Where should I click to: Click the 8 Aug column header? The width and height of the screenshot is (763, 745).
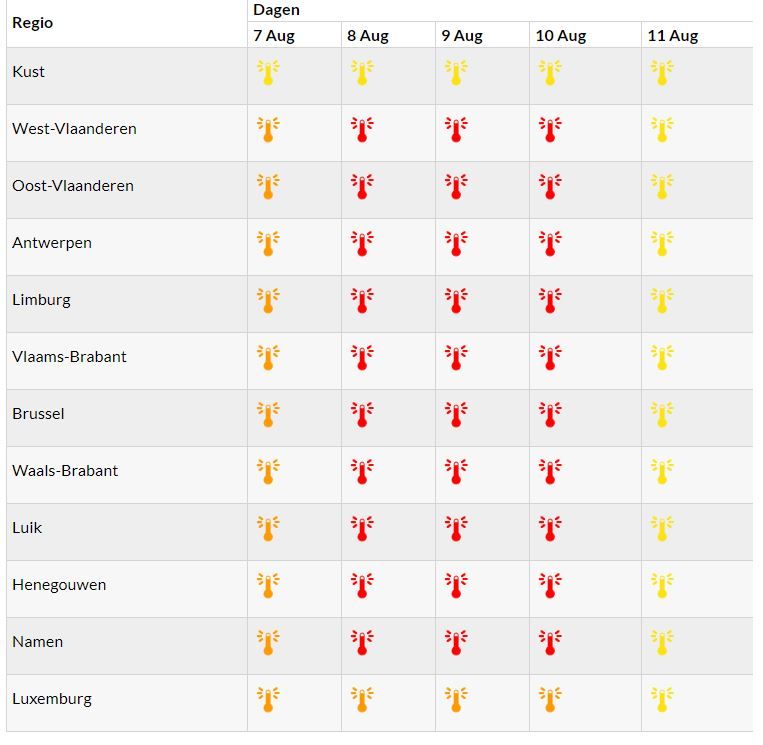tap(368, 36)
